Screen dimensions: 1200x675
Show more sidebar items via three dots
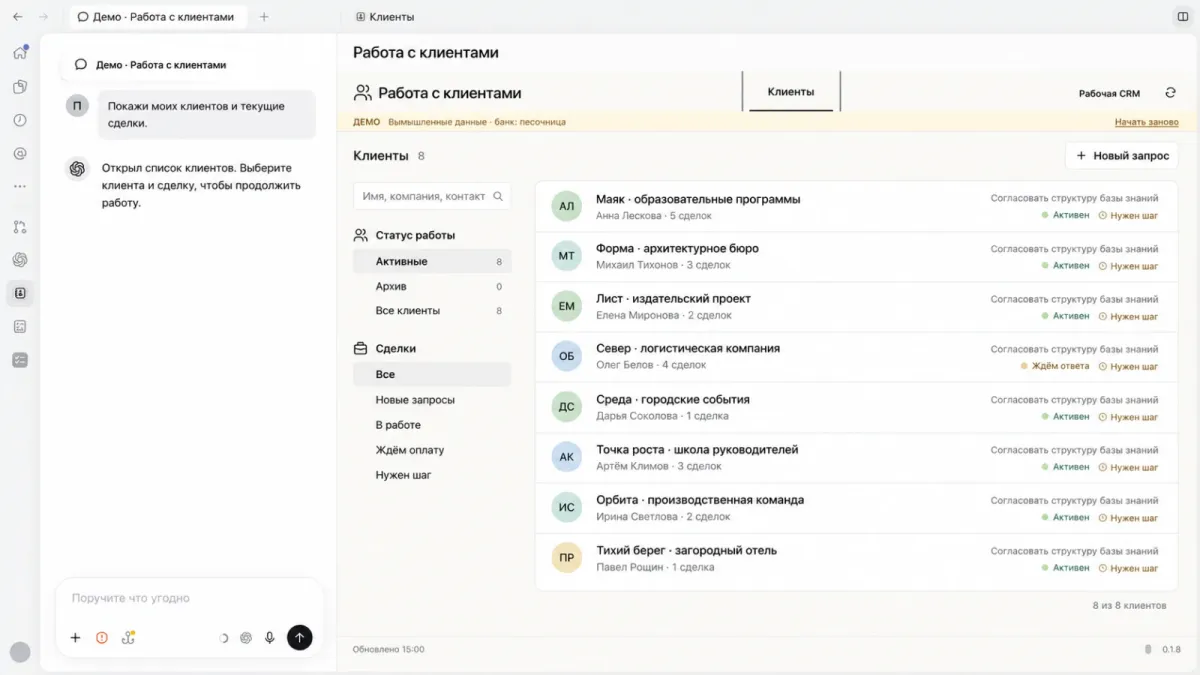pos(20,186)
